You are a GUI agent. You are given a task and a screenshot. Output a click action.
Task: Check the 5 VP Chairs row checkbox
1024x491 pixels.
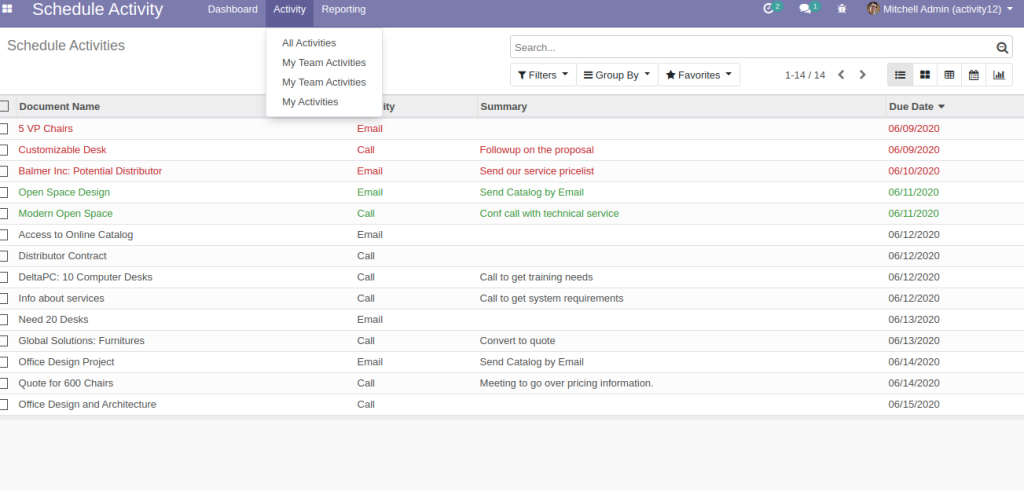coord(4,129)
